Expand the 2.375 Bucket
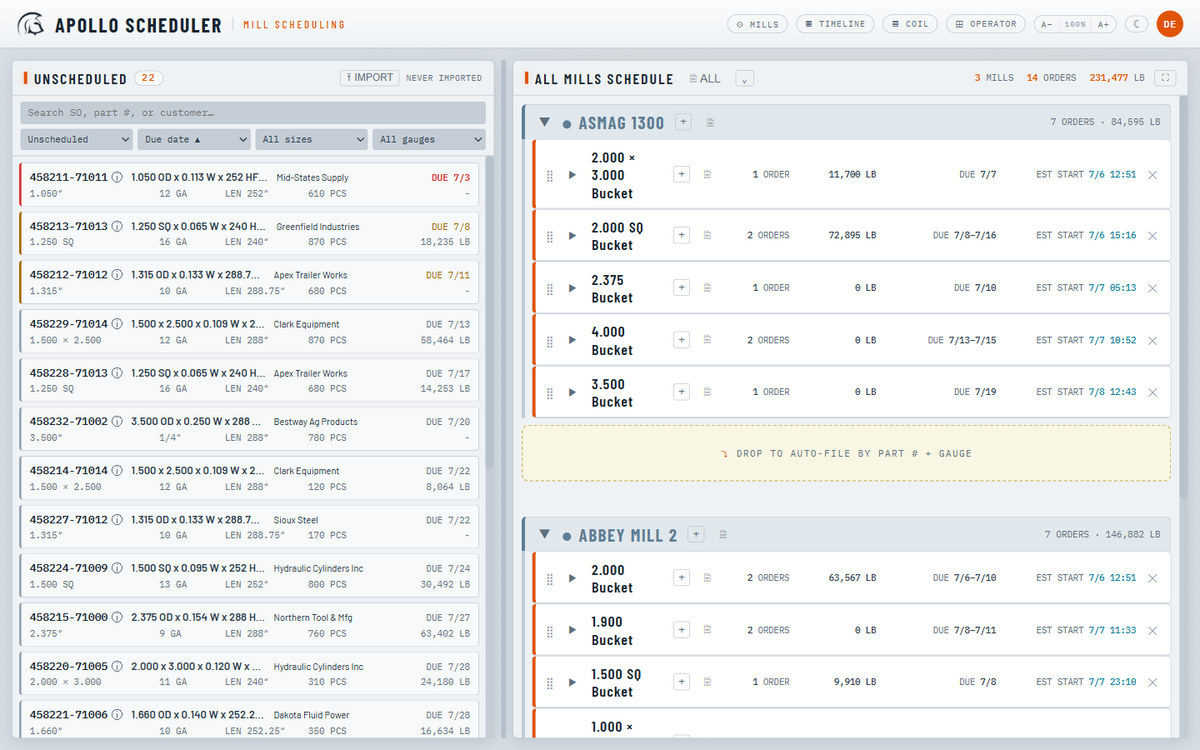The image size is (1200, 750). [x=572, y=288]
